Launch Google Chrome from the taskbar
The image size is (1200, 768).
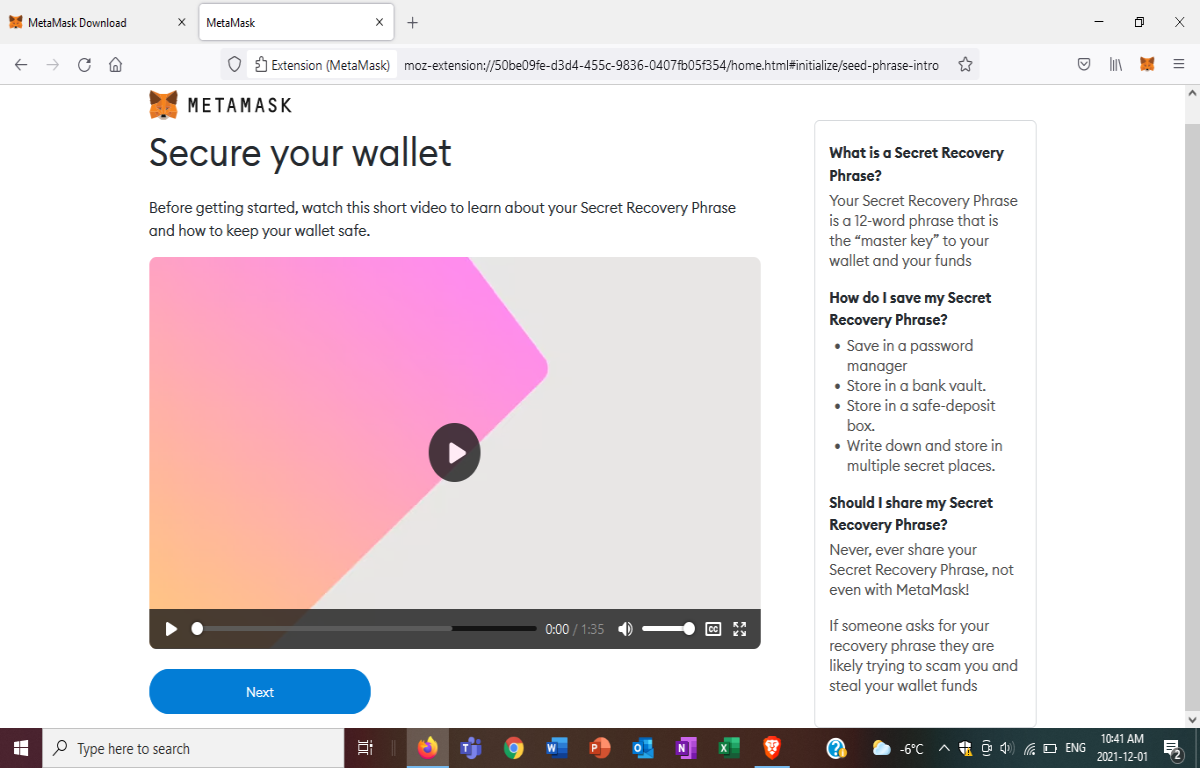[514, 748]
